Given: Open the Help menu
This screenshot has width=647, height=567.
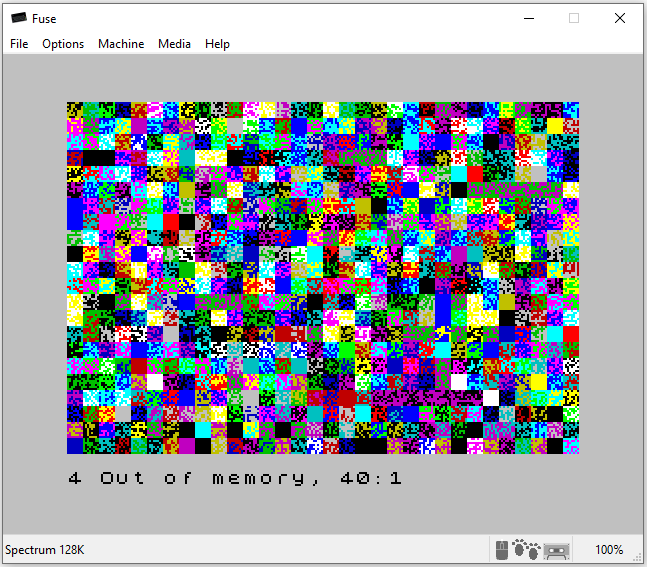Looking at the screenshot, I should [217, 44].
